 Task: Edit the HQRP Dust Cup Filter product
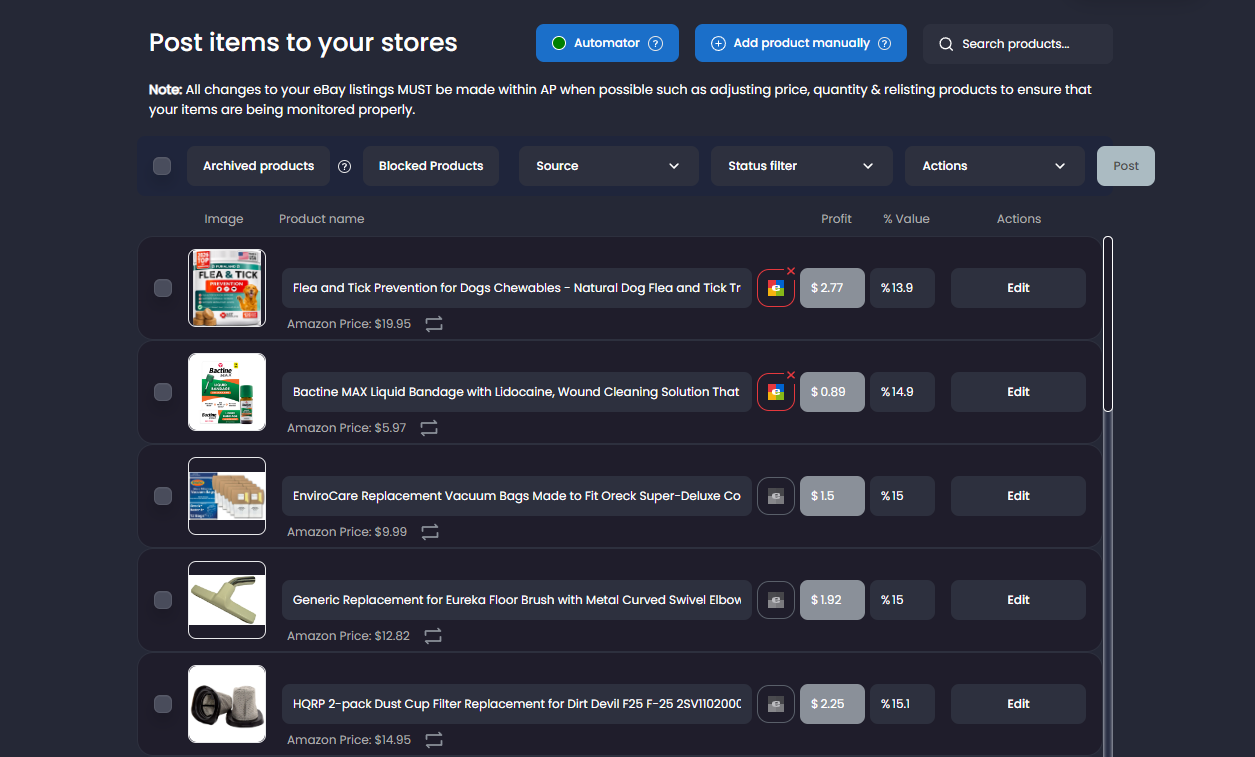point(1018,704)
